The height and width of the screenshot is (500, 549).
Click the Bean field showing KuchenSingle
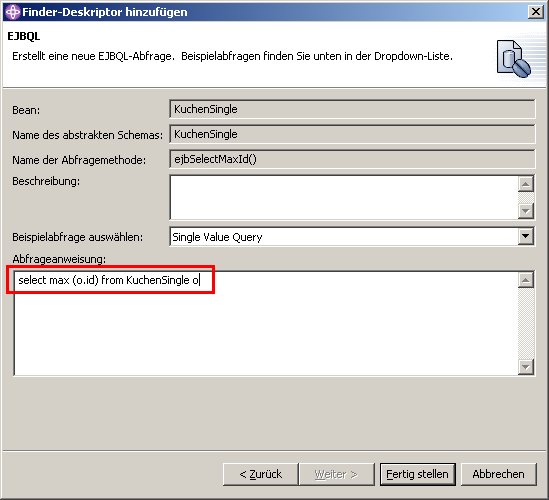(352, 109)
